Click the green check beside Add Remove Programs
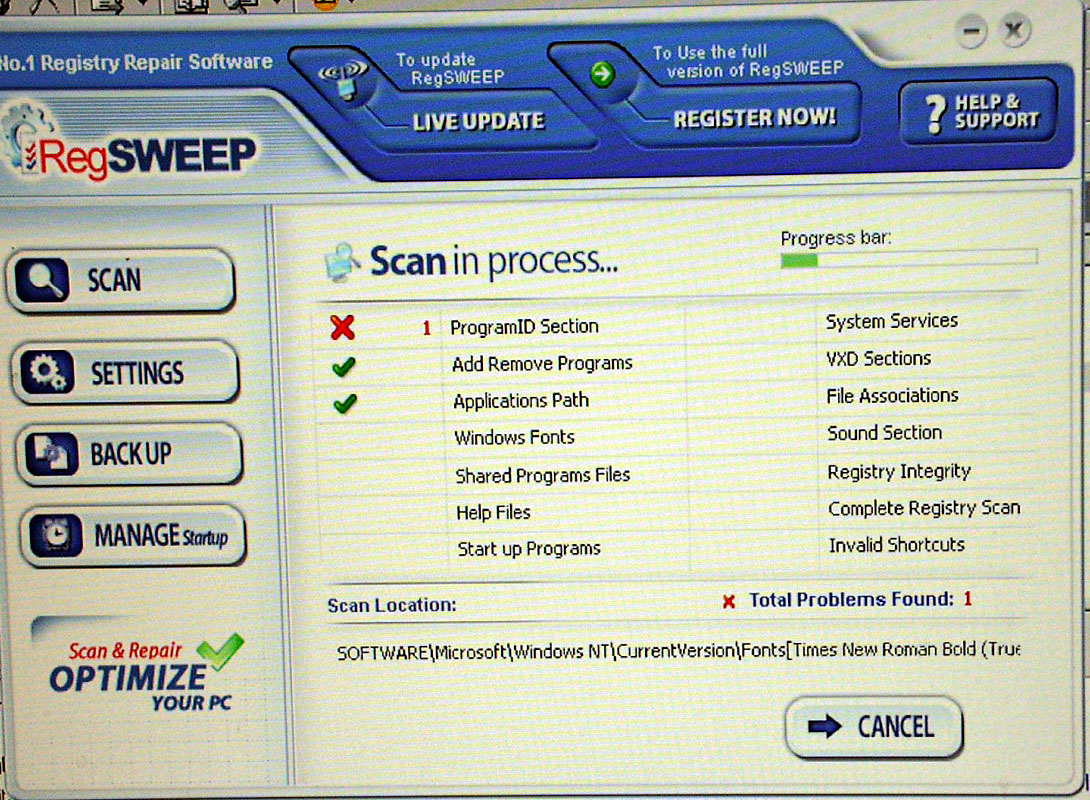This screenshot has height=800, width=1090. [344, 366]
